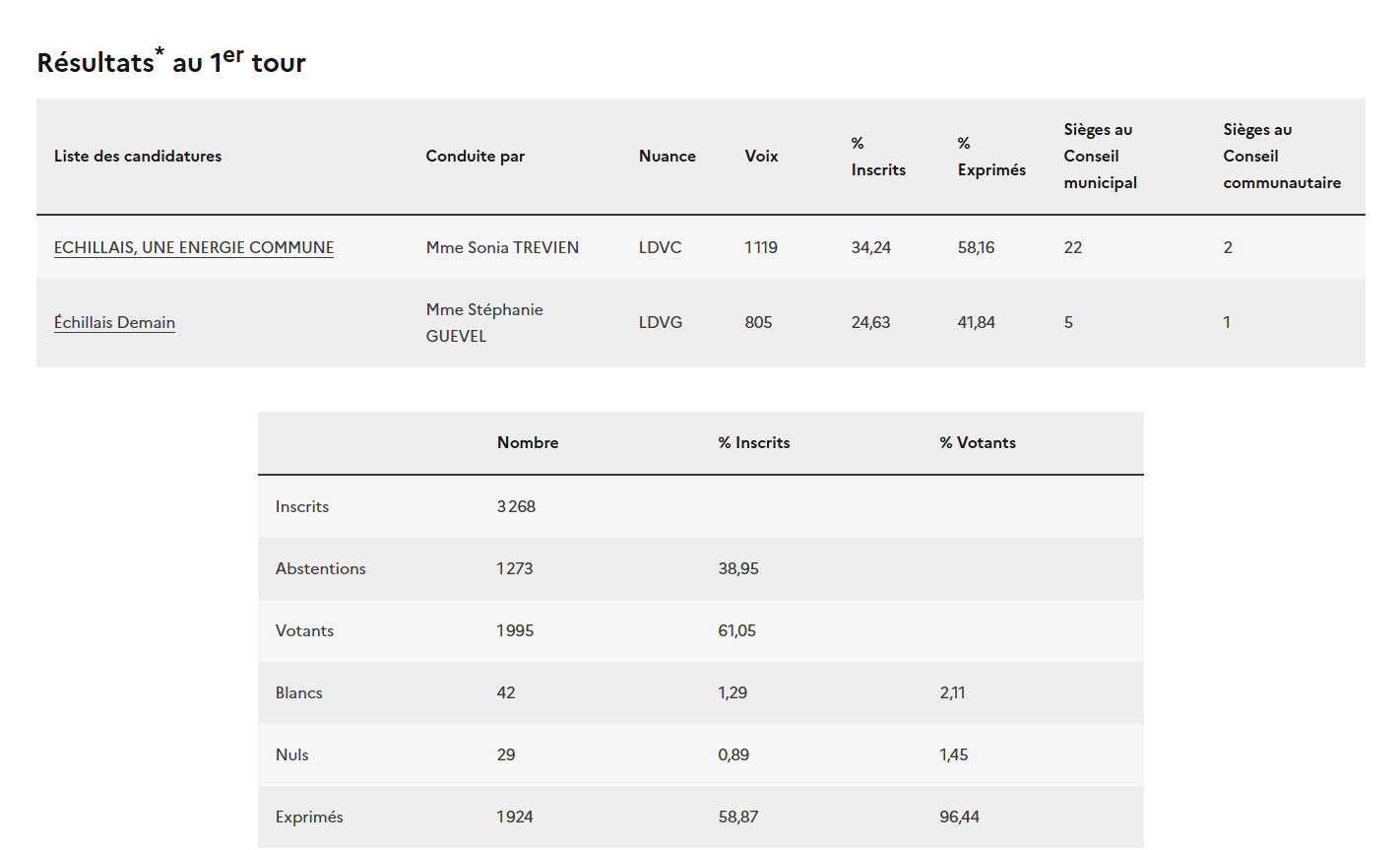This screenshot has width=1400, height=850.
Task: Click the Sièges au Conseil communautaire header
Action: coord(1282,156)
